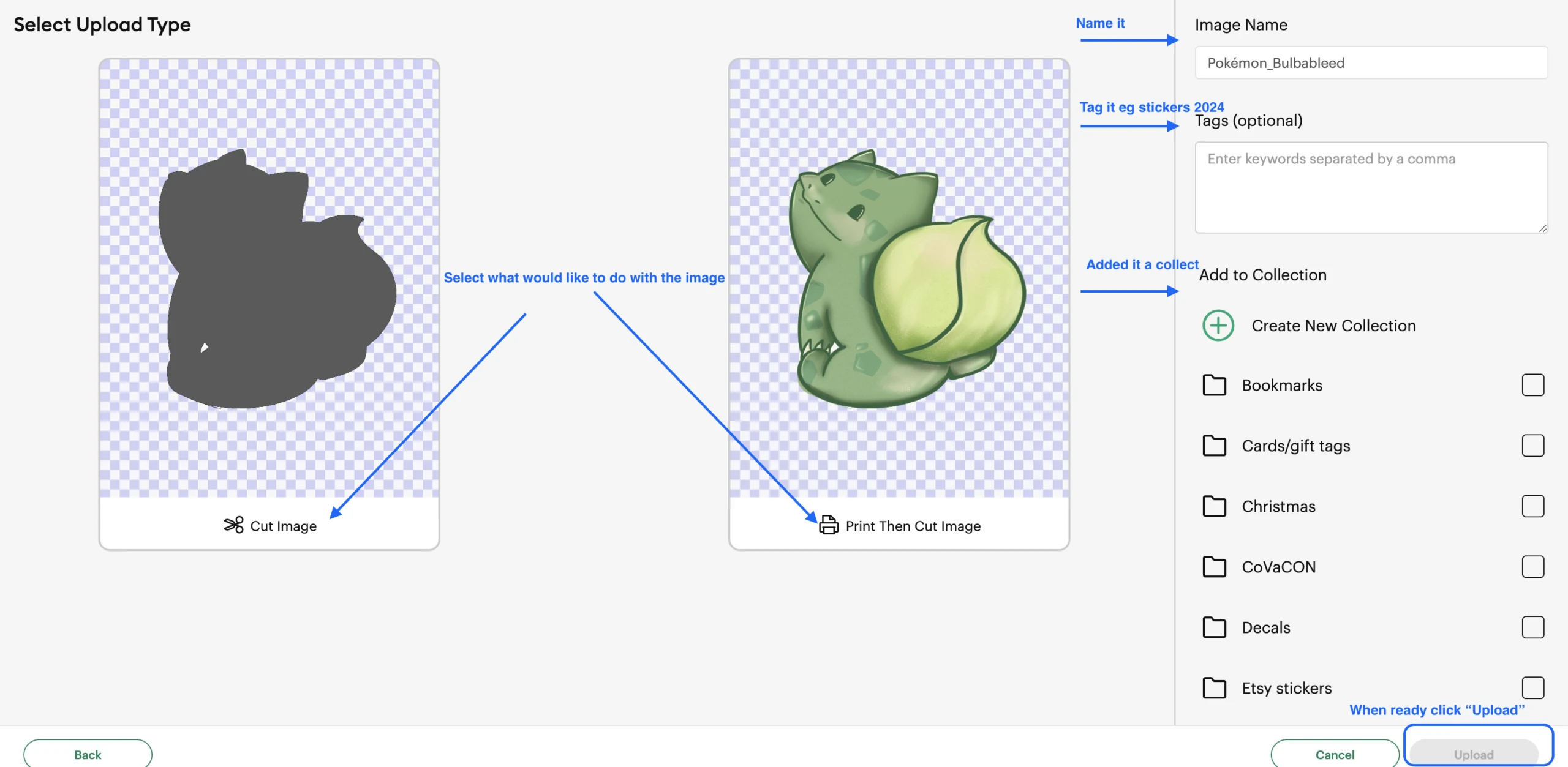The width and height of the screenshot is (1568, 767).
Task: Focus the Tags keywords text area
Action: 1371,187
